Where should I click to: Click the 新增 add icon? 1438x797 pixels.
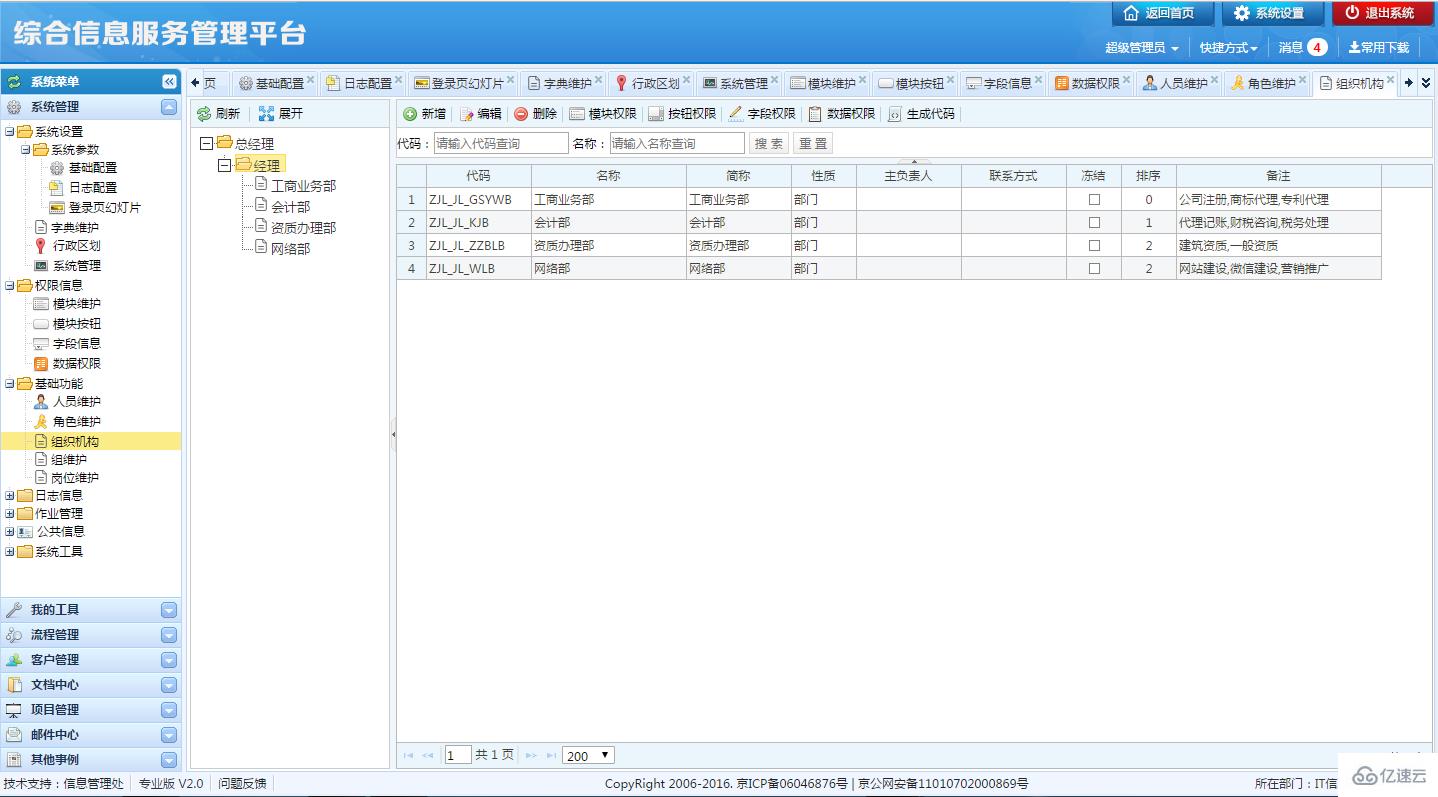tap(410, 114)
